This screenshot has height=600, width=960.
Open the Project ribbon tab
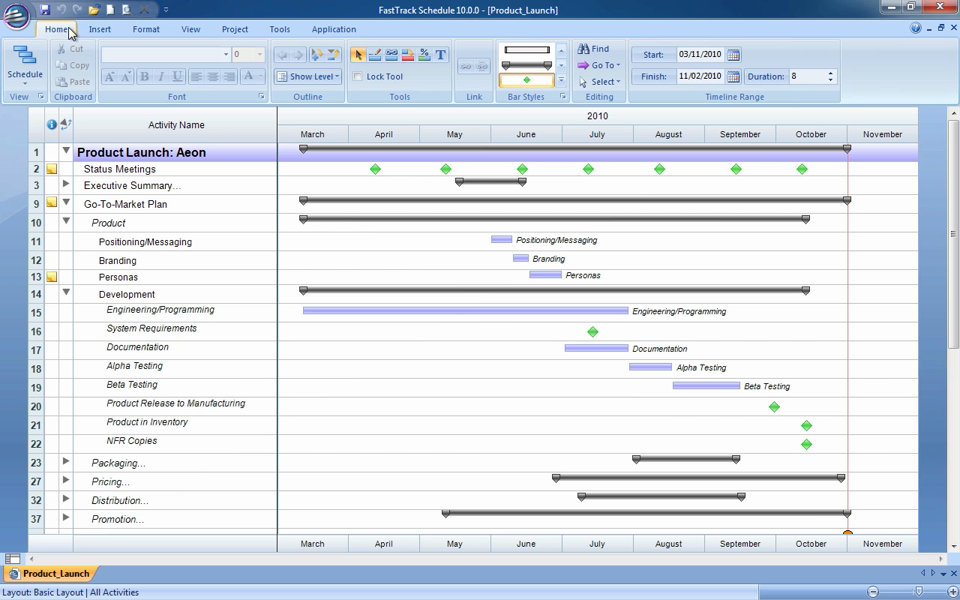(x=235, y=29)
